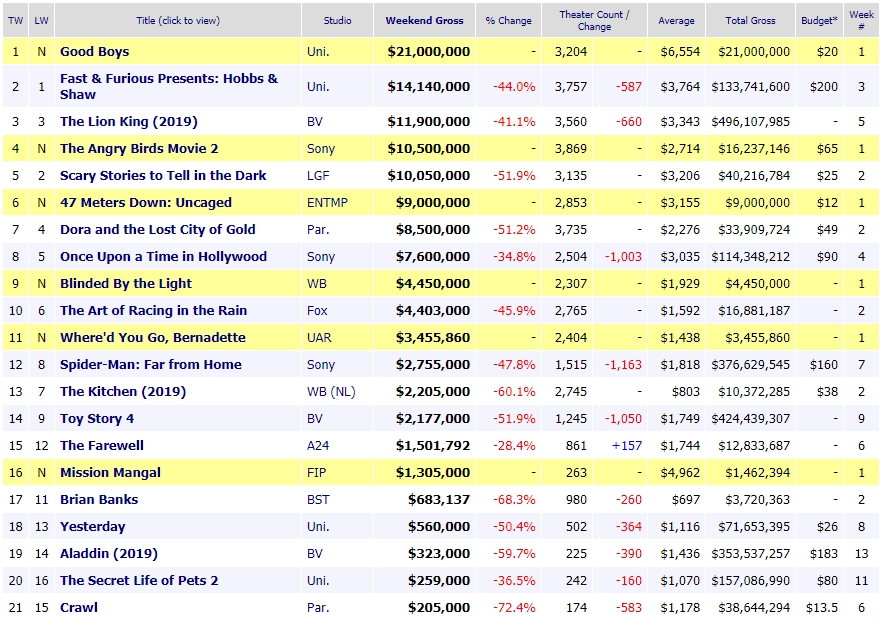
Task: Click the FIP studio cell
Action: (316, 473)
